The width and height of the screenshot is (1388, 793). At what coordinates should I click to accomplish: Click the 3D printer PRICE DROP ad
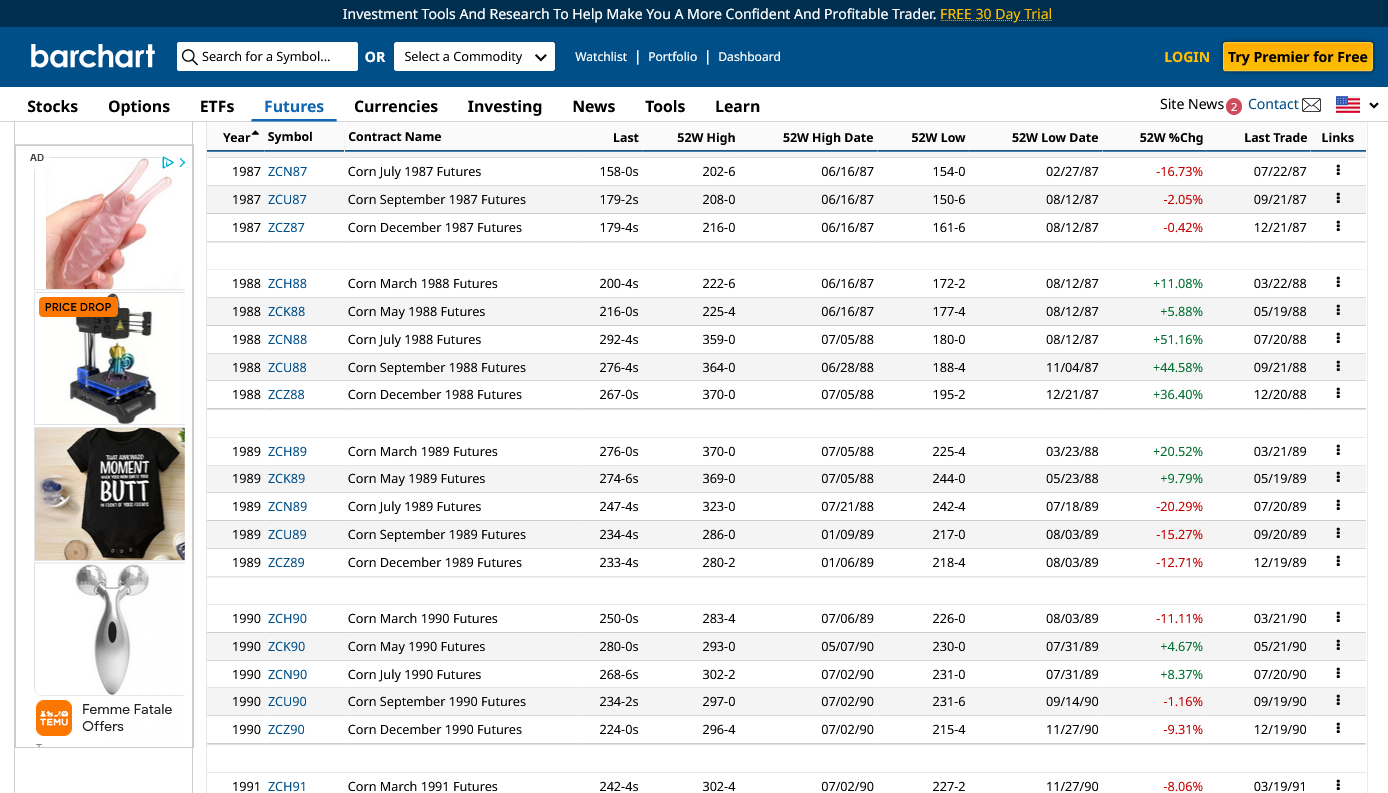pos(110,358)
